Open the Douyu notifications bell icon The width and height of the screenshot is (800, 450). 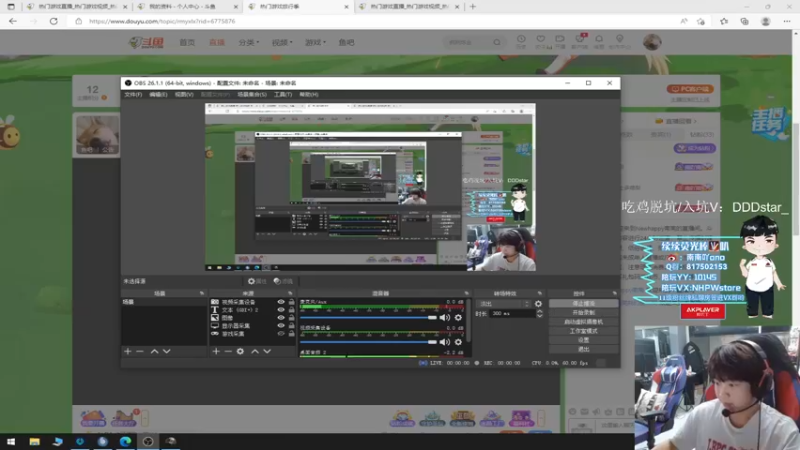point(599,41)
